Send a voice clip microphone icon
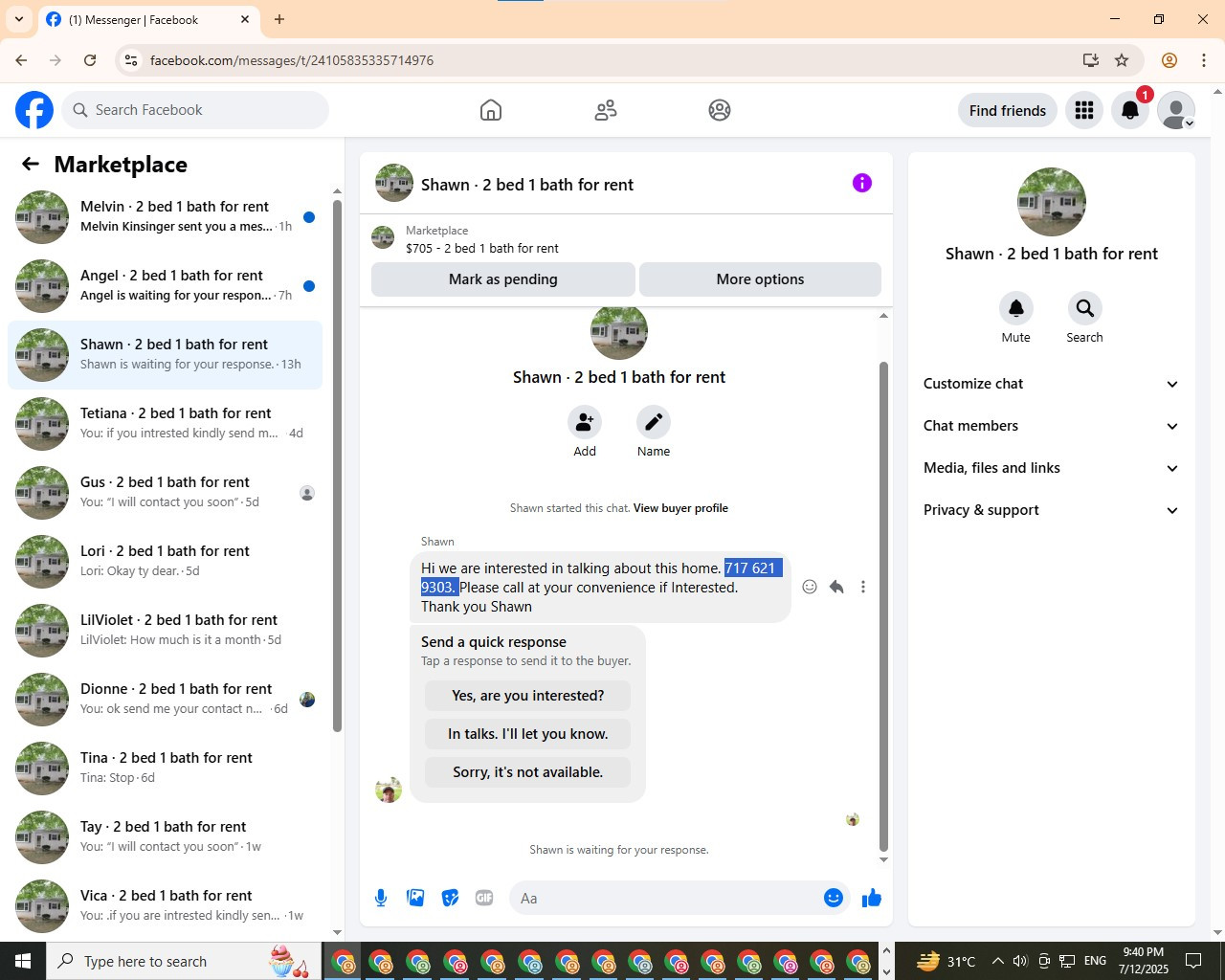The width and height of the screenshot is (1225, 980). coord(381,898)
